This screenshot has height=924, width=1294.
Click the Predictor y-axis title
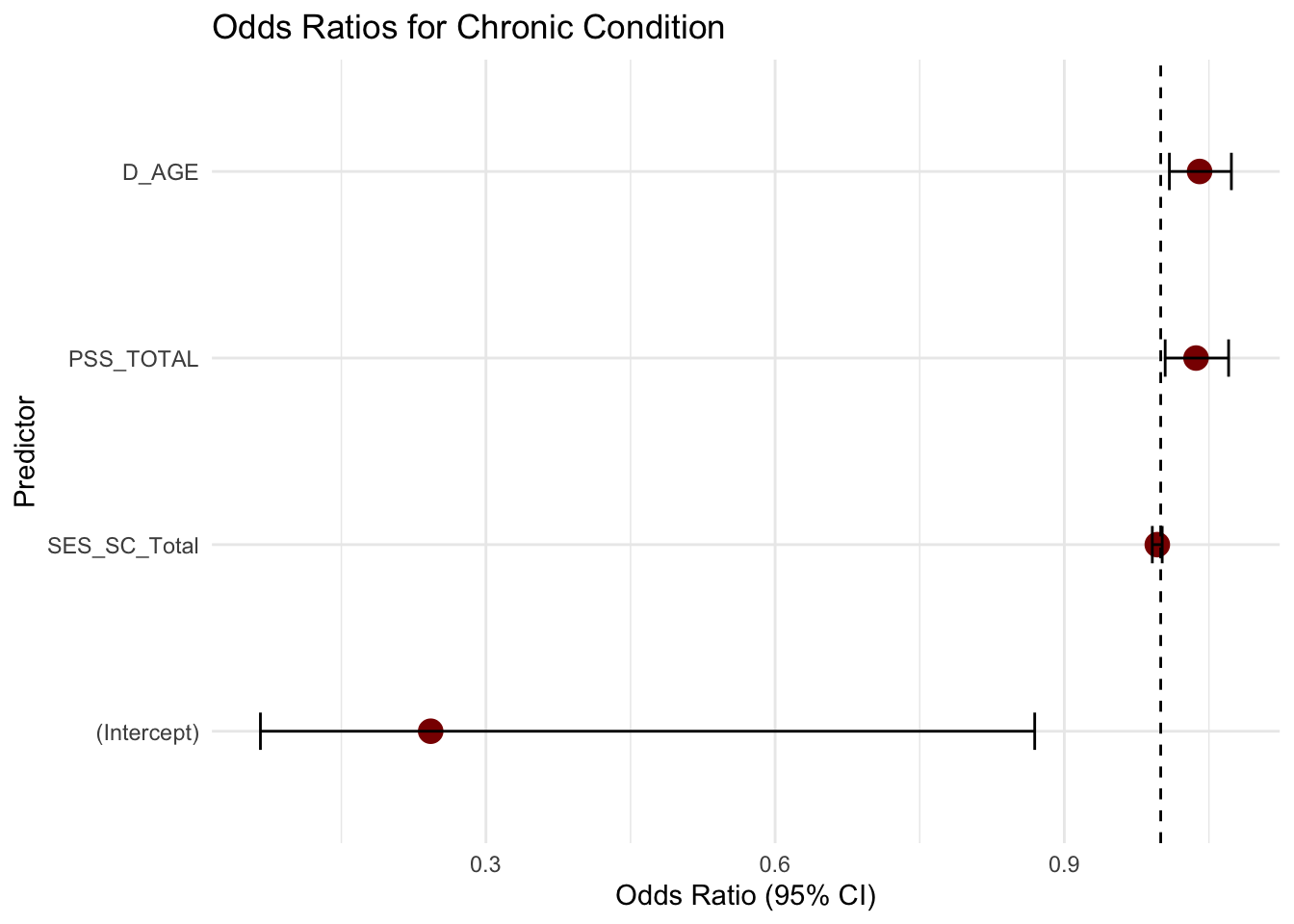25,451
